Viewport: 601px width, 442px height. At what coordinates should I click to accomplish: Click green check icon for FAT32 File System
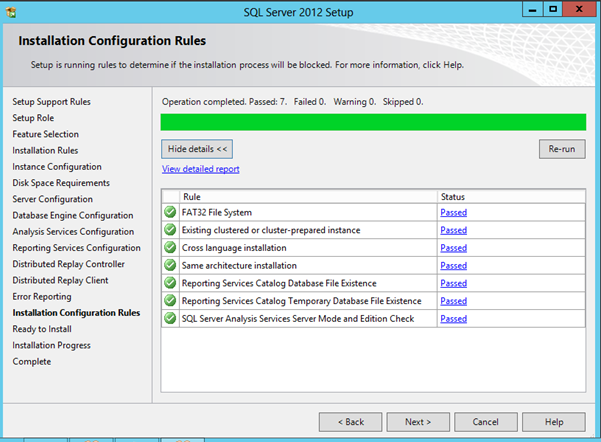click(170, 212)
